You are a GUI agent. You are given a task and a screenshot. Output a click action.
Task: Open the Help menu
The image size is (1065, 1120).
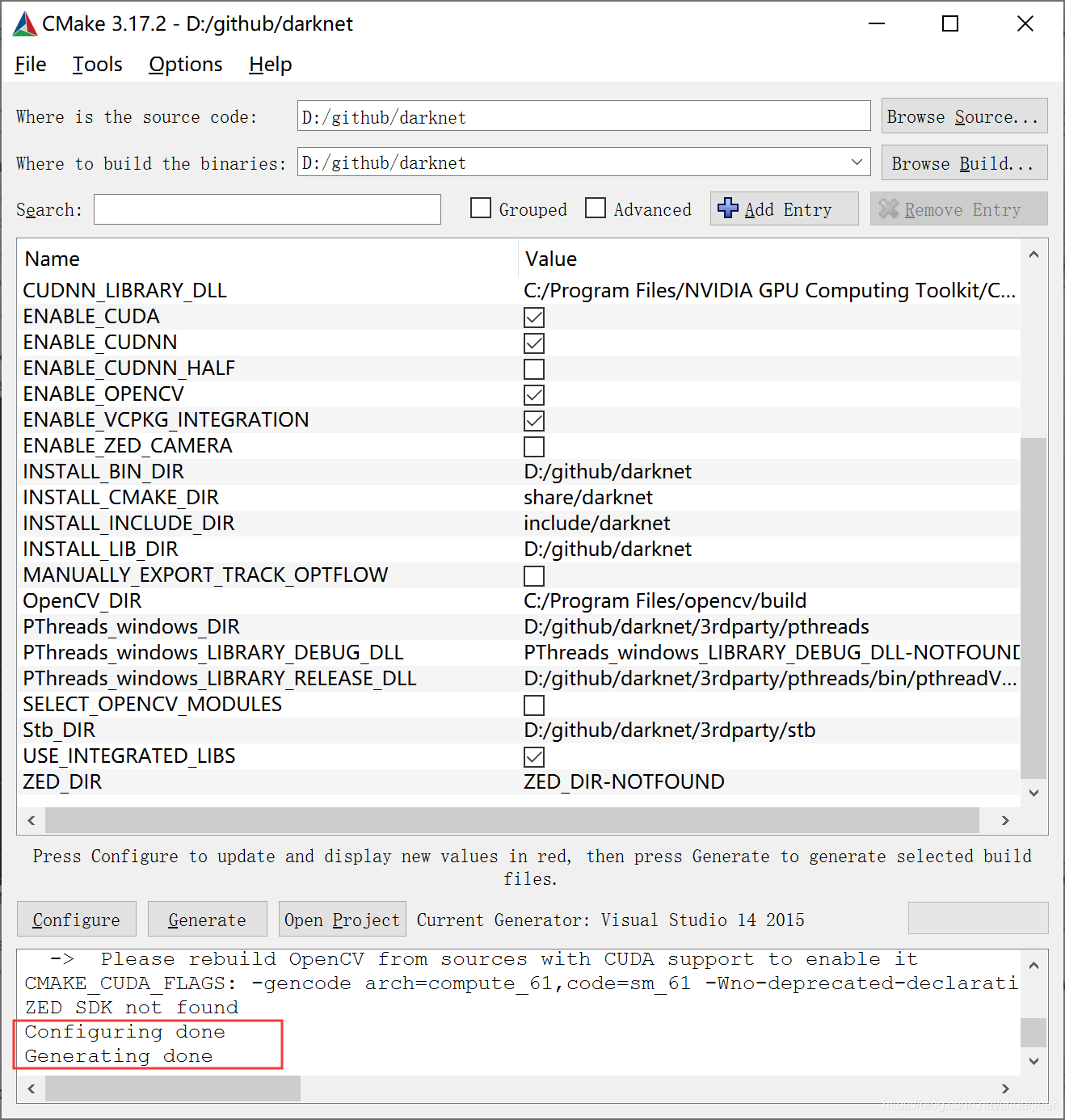click(271, 65)
